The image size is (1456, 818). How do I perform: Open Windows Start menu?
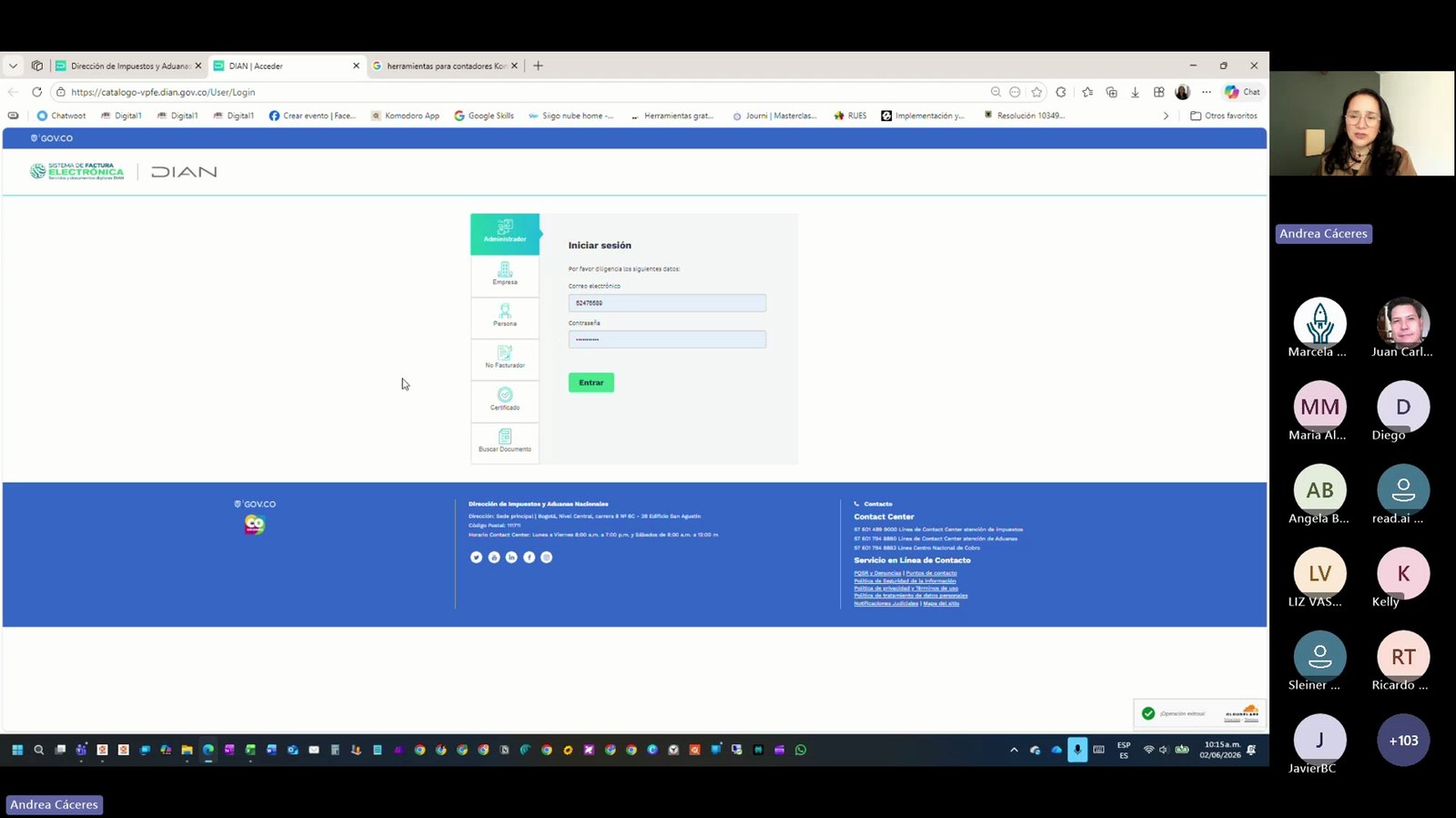[x=17, y=750]
